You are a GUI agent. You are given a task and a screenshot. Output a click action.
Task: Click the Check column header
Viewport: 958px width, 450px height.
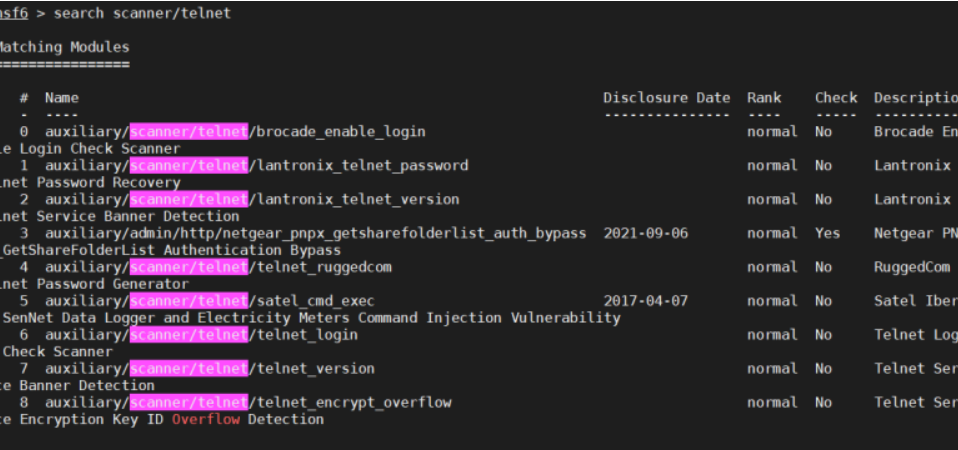pos(836,98)
